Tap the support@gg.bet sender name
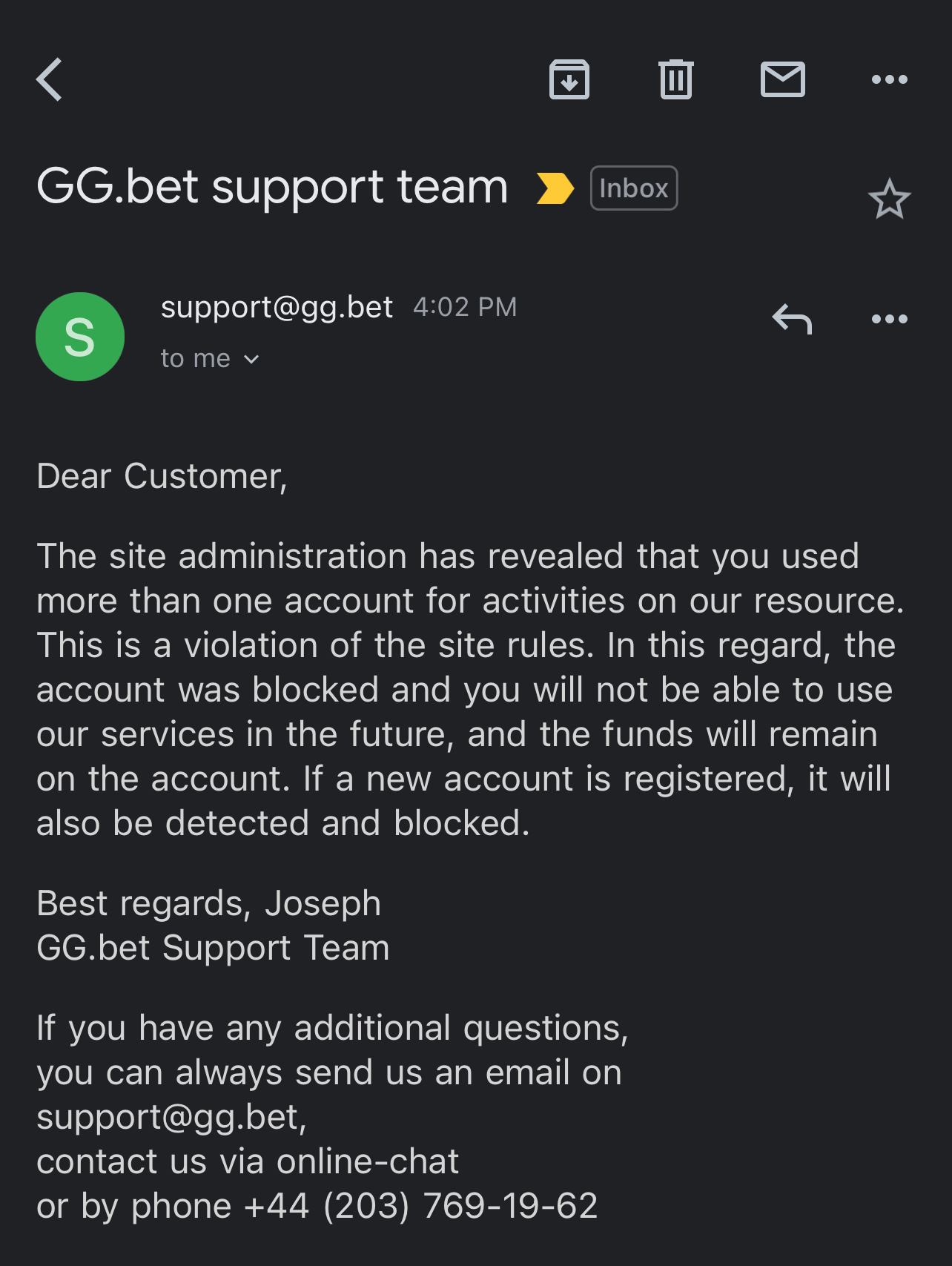Screen dimensions: 952x1266 click(x=277, y=306)
